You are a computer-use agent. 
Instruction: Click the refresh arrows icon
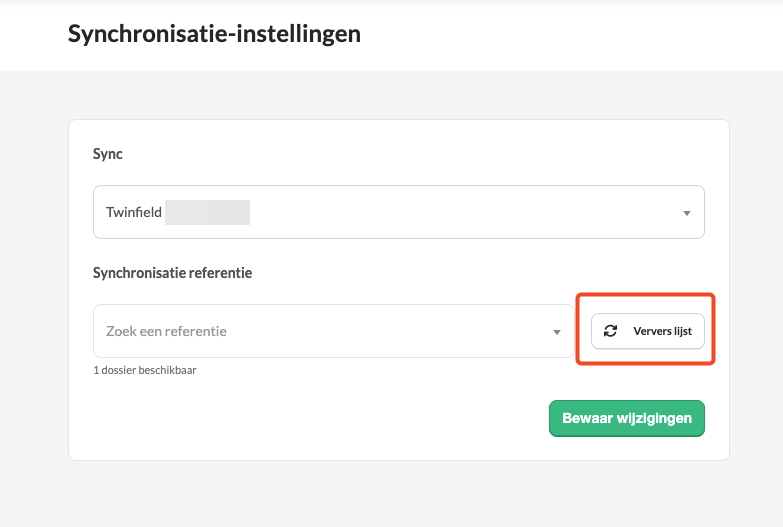610,331
